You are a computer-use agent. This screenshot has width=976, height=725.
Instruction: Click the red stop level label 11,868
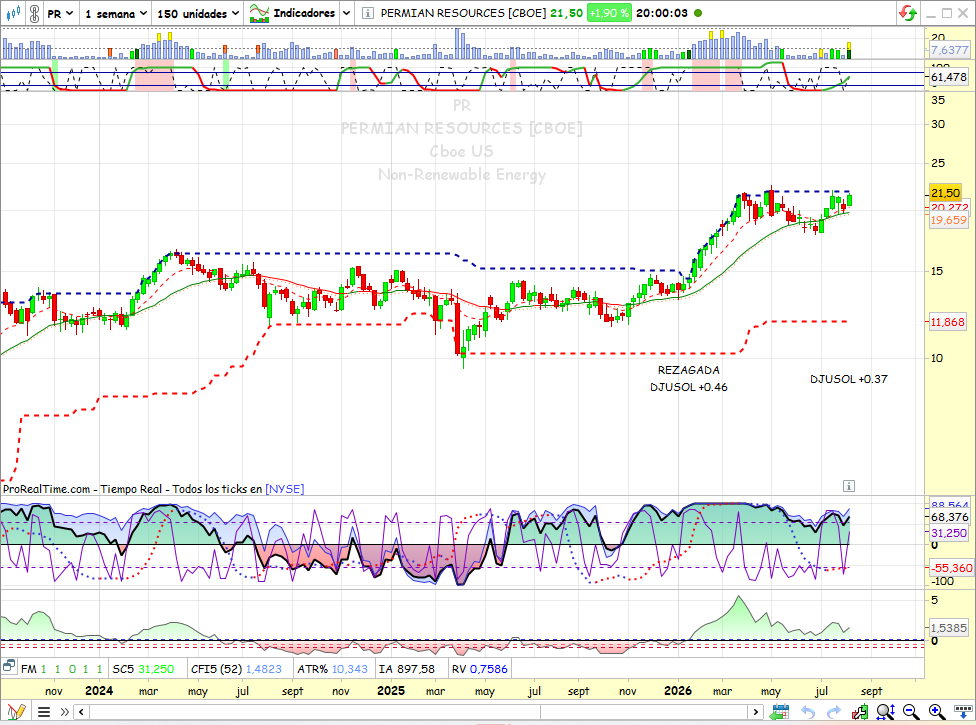coord(947,322)
